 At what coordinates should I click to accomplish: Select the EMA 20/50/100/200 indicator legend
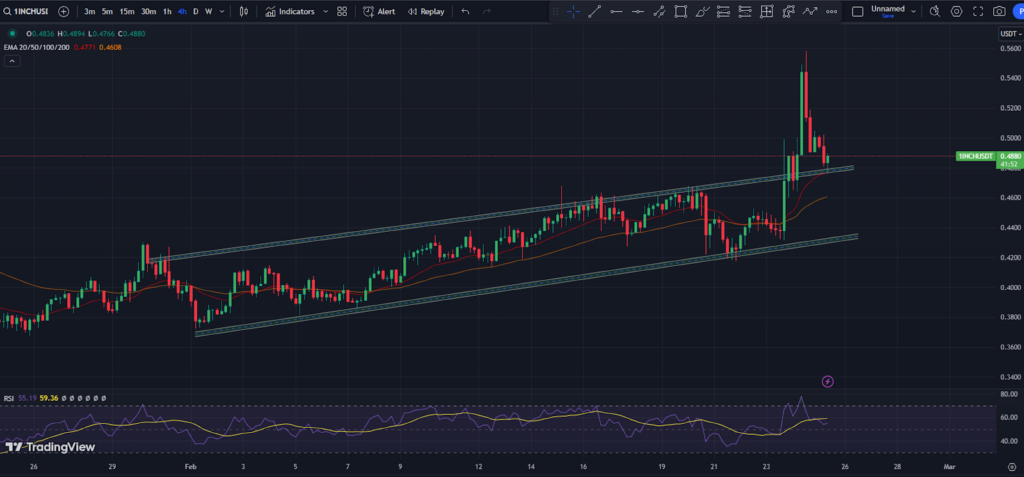tap(36, 47)
